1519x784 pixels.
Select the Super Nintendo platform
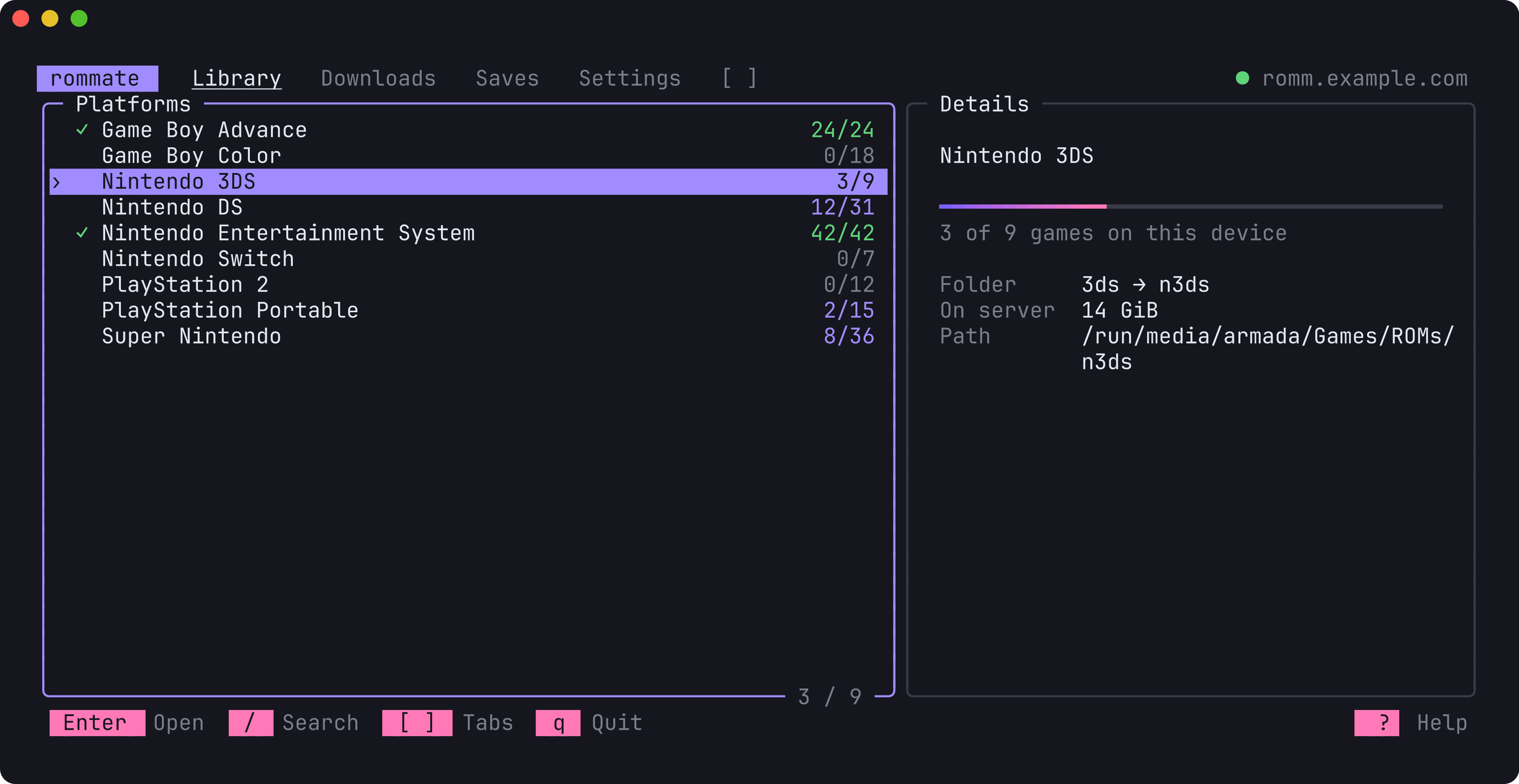click(x=468, y=336)
